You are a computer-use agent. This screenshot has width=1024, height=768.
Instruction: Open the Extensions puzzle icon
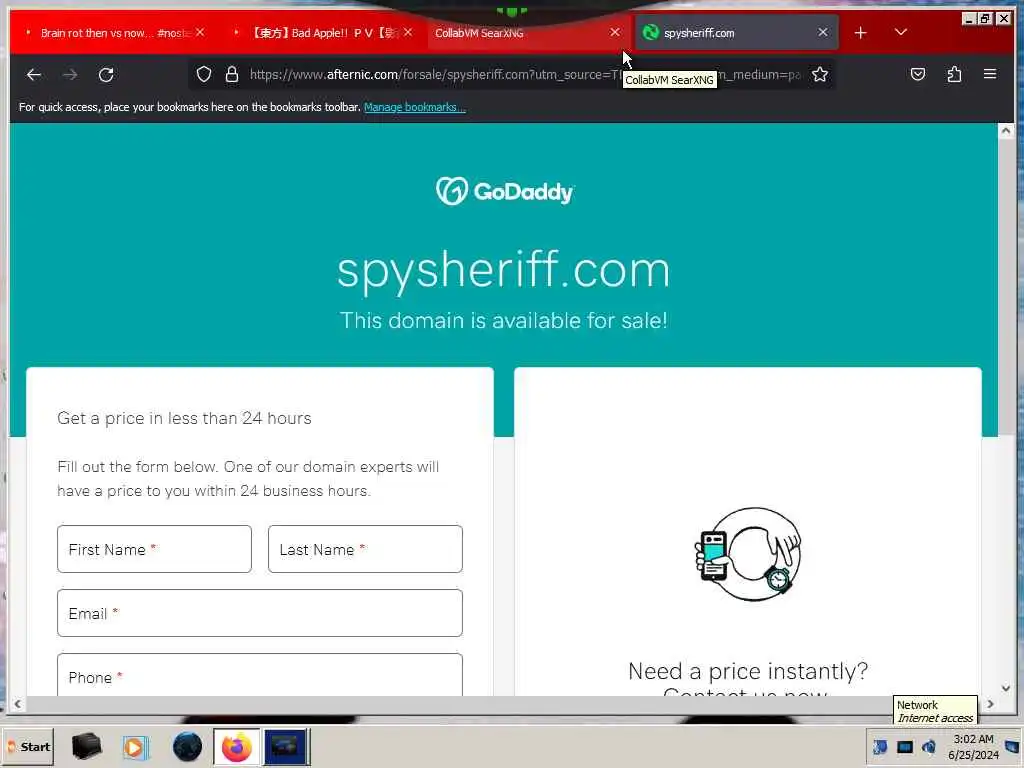click(954, 74)
